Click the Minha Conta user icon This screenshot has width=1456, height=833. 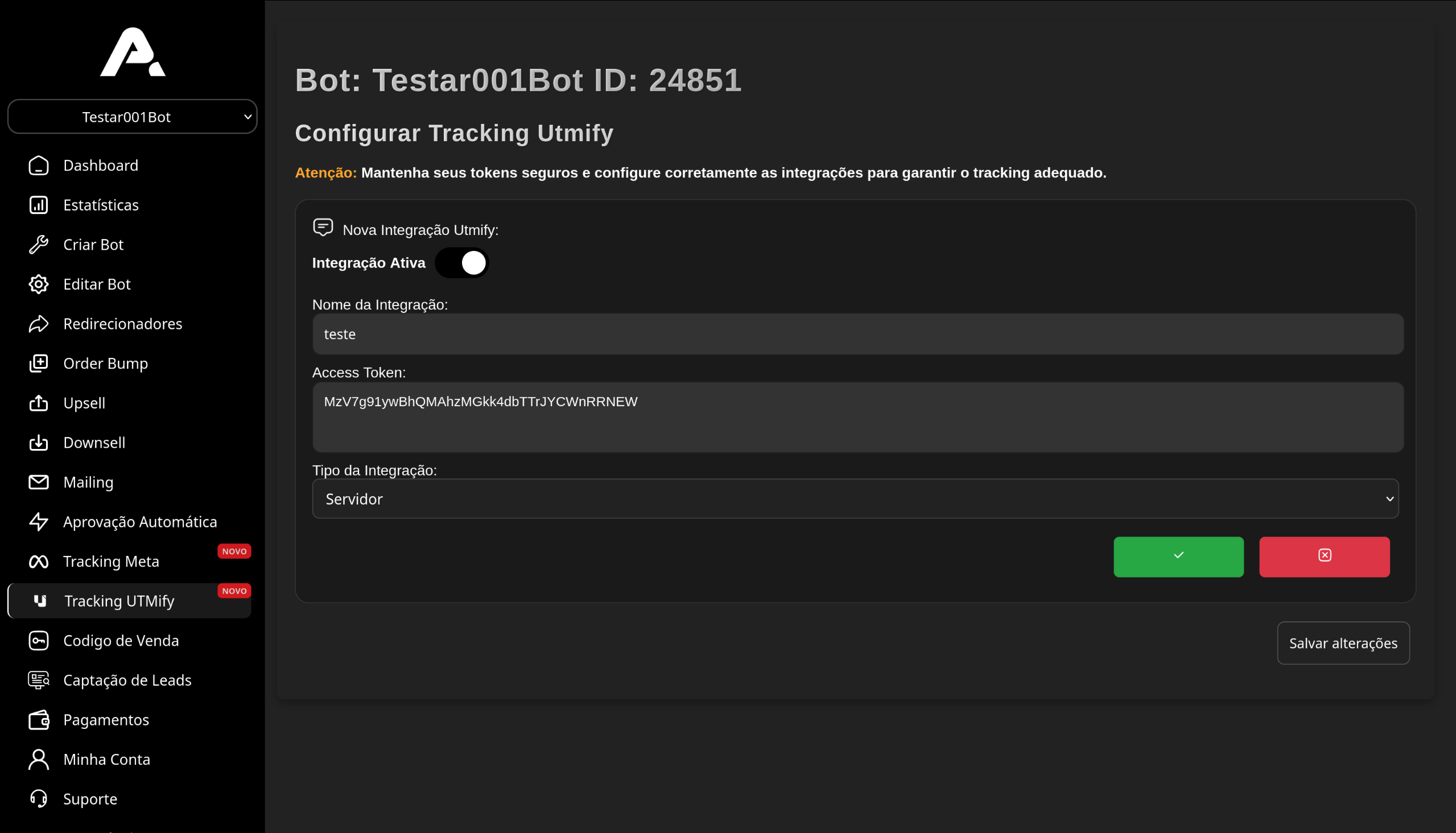38,759
